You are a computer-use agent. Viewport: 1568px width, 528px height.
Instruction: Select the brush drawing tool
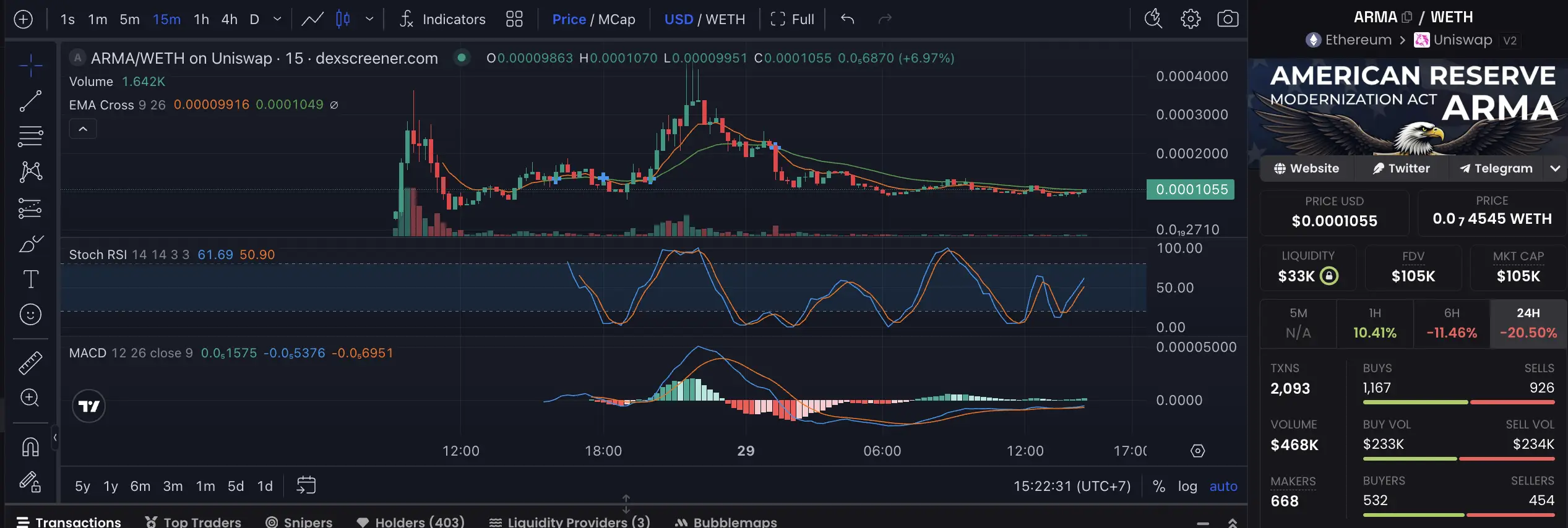30,244
